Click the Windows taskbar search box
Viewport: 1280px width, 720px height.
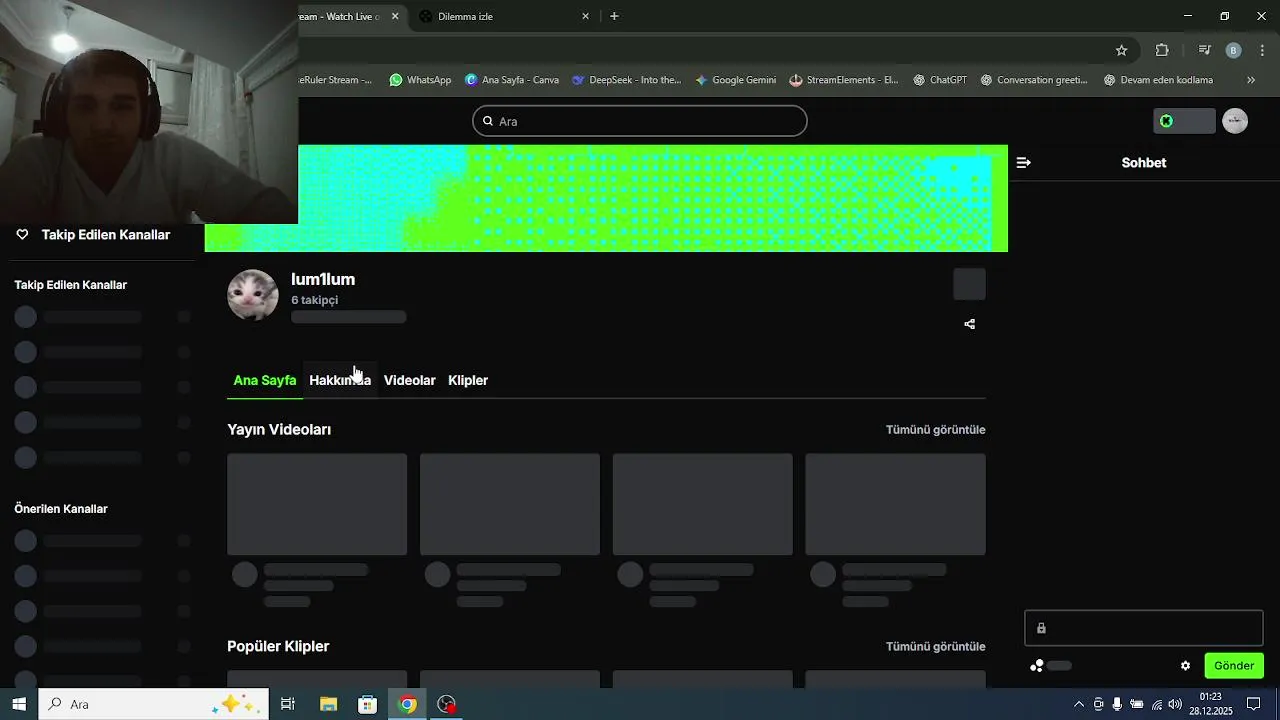click(153, 704)
